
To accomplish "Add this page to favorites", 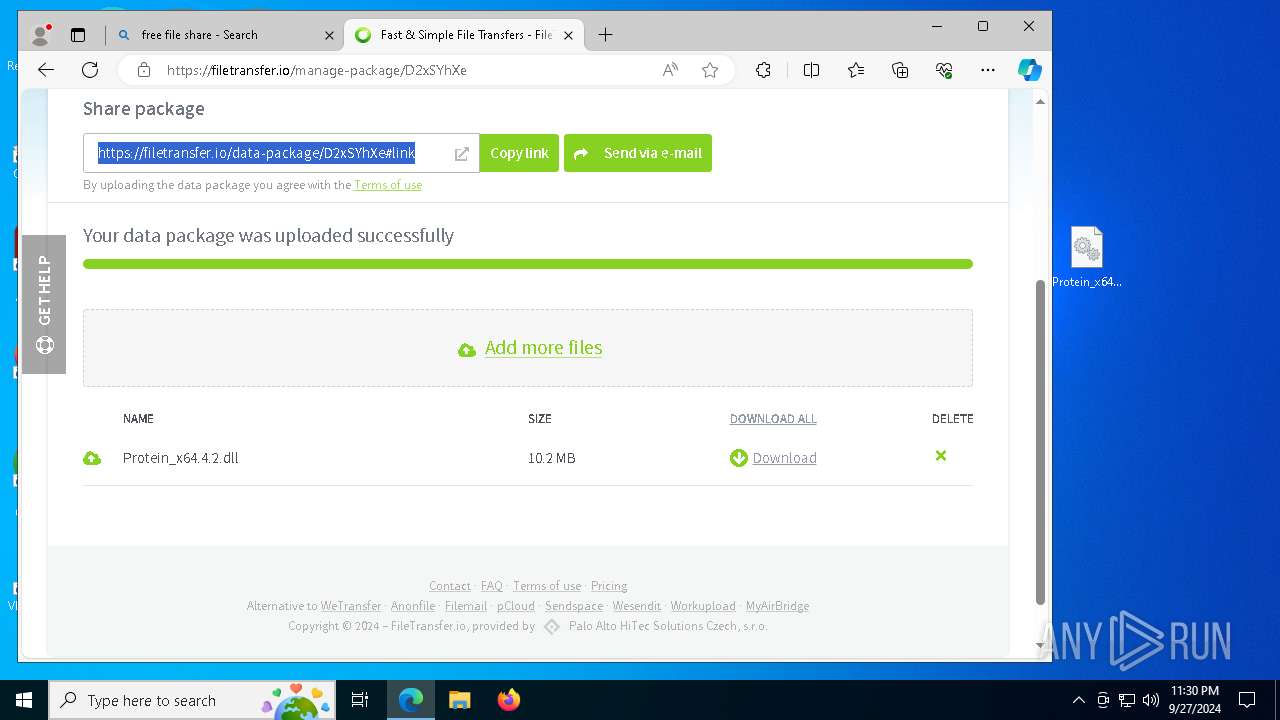I will click(x=710, y=70).
